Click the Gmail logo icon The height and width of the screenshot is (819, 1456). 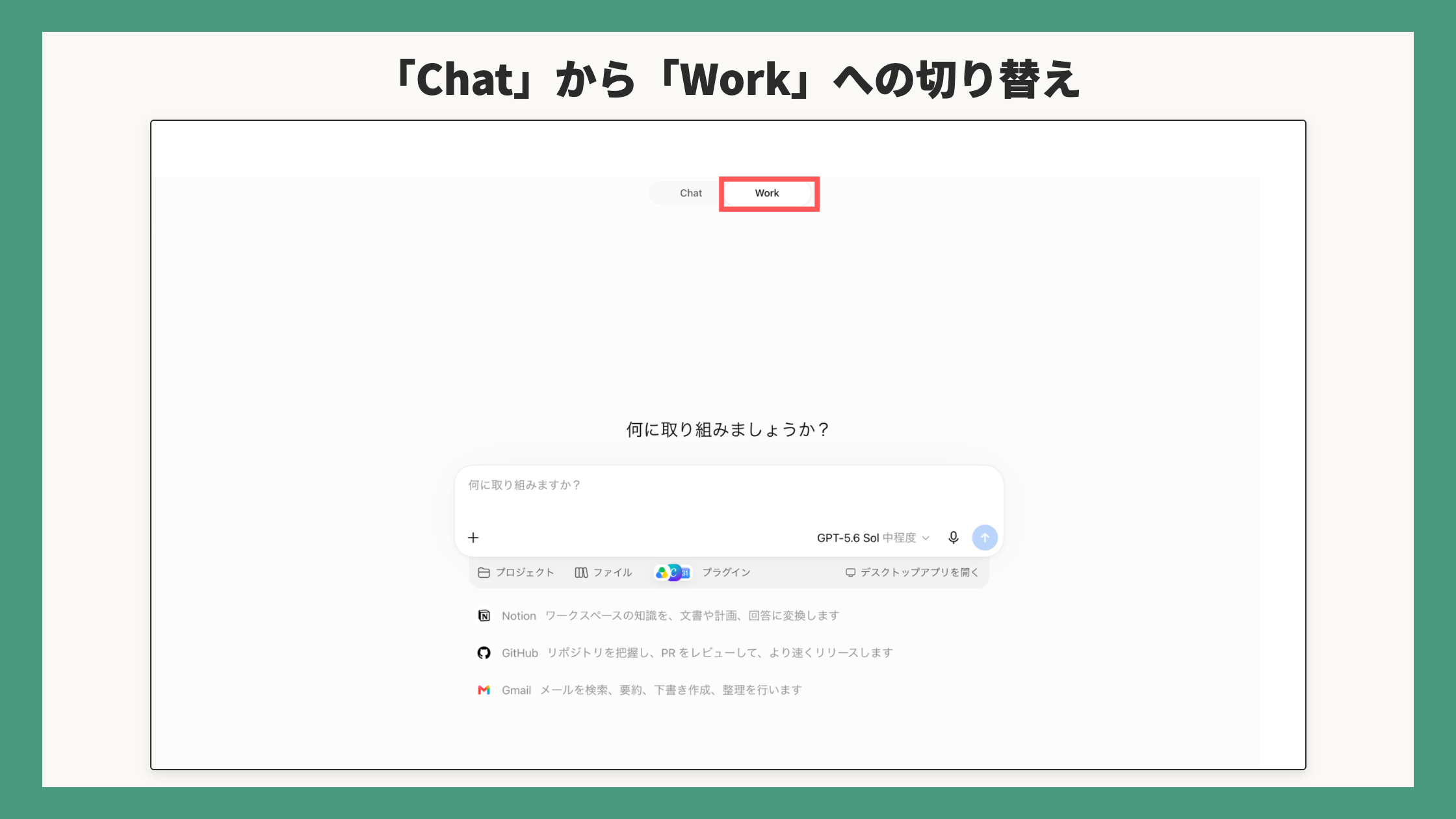tap(484, 690)
